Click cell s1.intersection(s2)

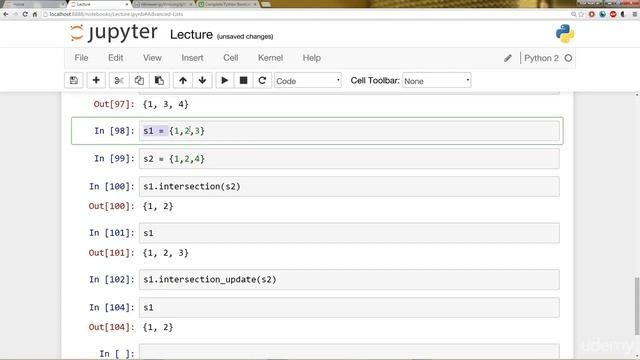tap(349, 187)
